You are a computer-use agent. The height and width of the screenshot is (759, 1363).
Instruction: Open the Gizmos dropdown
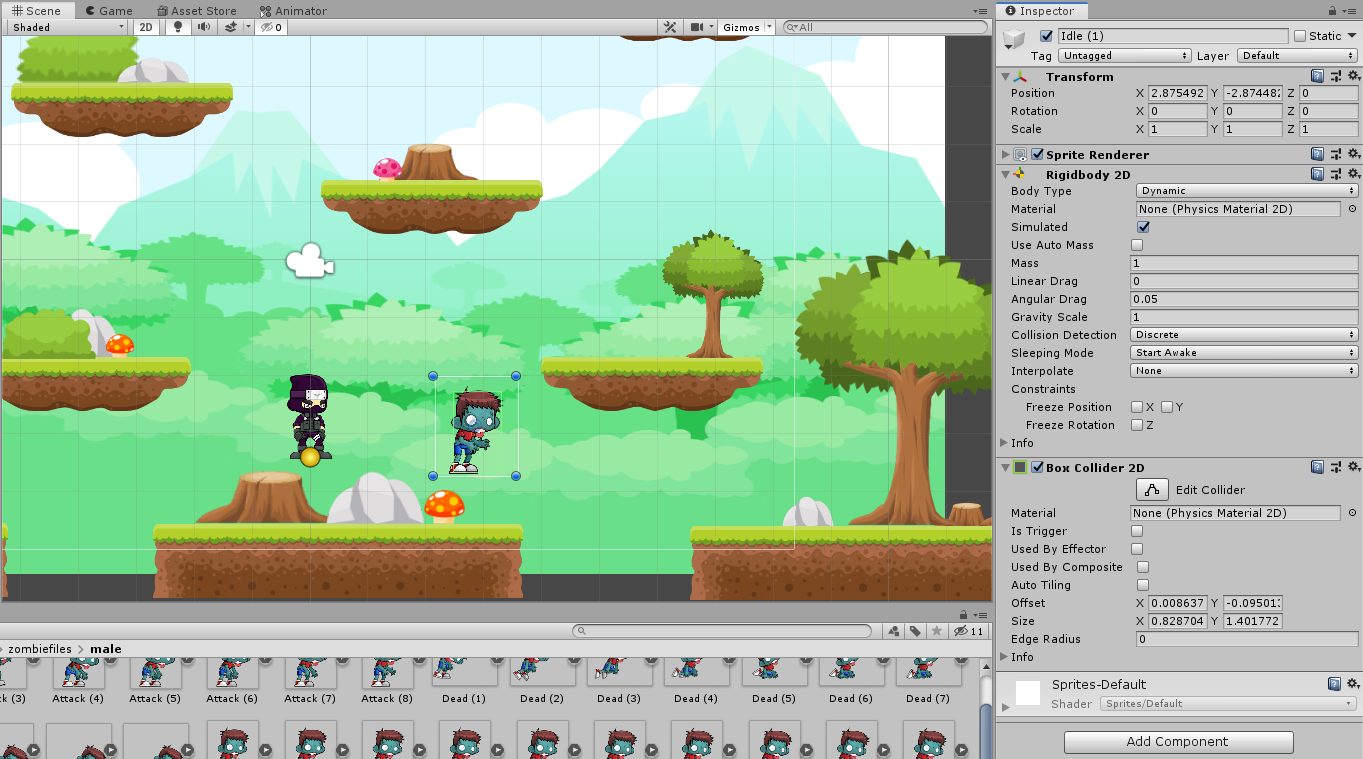tap(748, 27)
